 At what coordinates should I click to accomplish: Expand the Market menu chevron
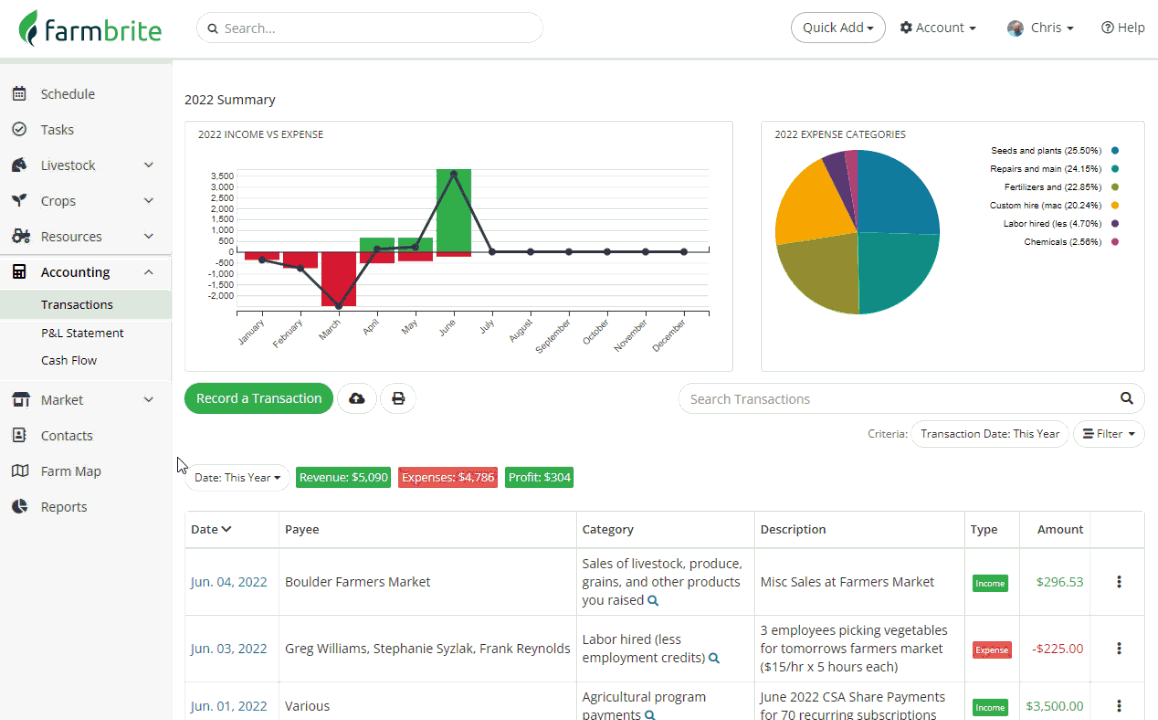click(148, 400)
